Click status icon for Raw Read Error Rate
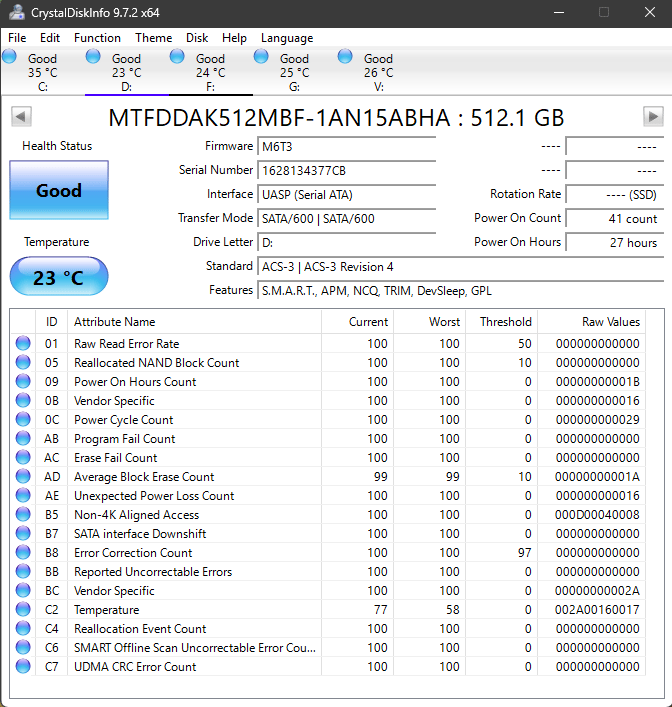Screen dimensions: 672x707 click(x=23, y=343)
